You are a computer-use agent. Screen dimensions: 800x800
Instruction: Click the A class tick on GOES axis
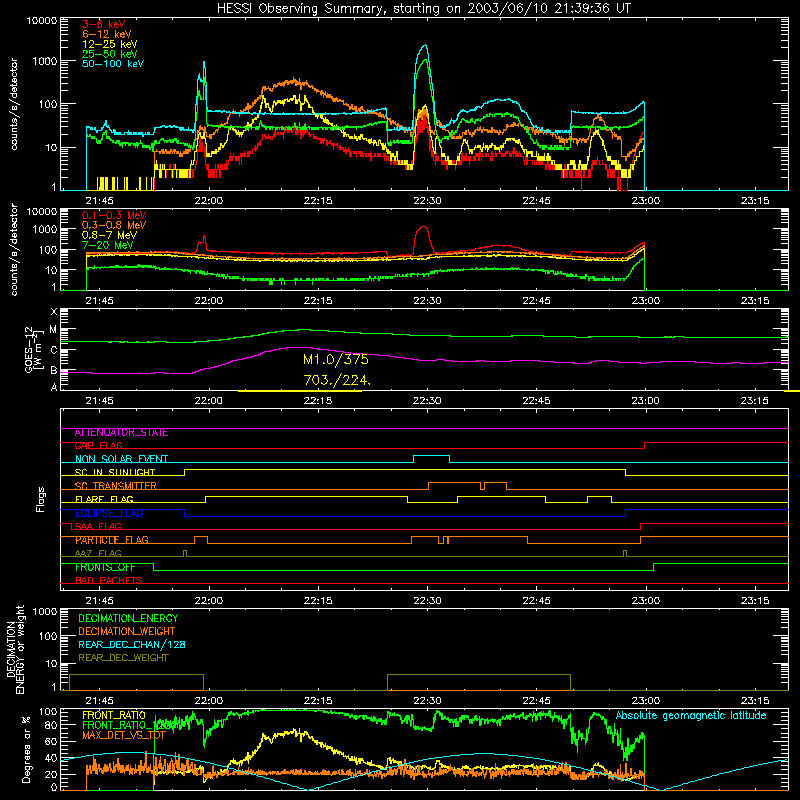coord(54,387)
